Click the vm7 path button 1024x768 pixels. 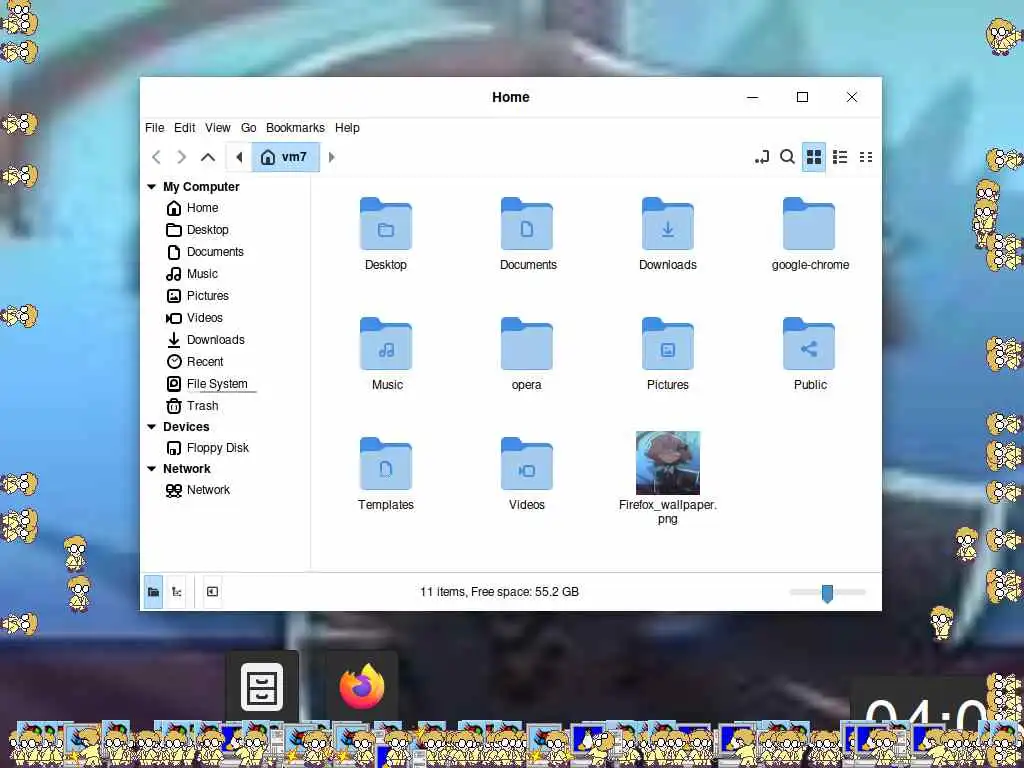point(285,157)
